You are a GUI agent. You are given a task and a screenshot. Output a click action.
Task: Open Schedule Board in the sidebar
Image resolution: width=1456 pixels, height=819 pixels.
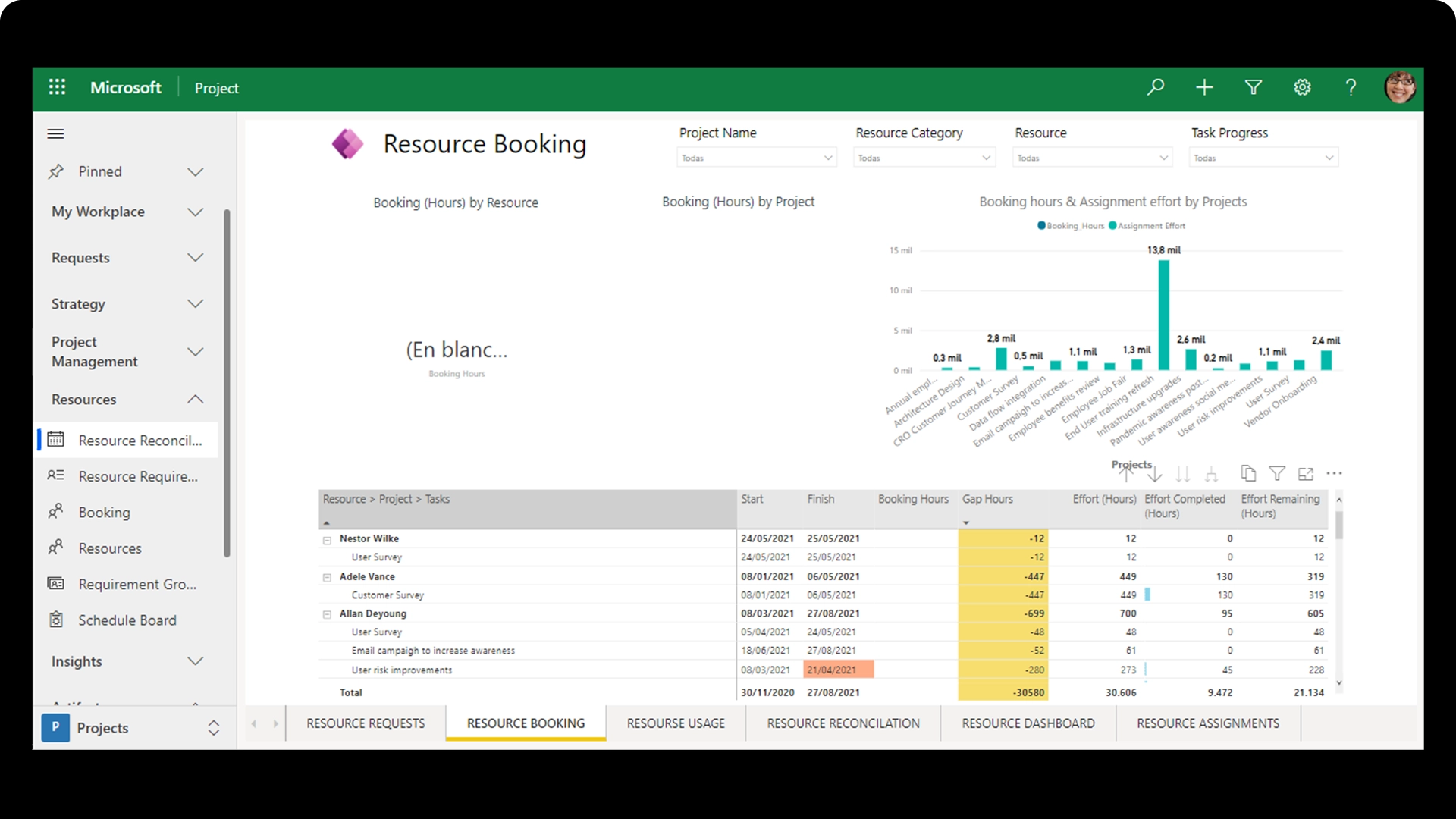tap(127, 620)
